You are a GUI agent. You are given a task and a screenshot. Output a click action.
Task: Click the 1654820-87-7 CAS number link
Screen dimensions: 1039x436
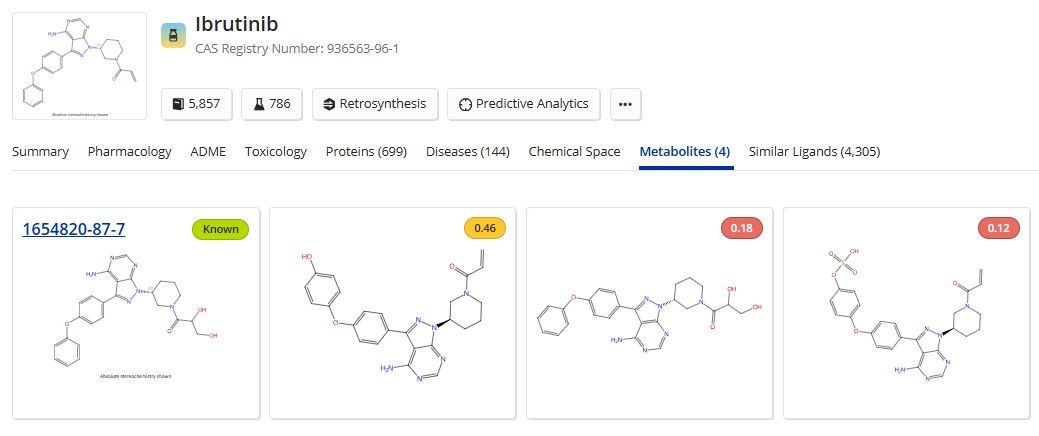click(x=73, y=229)
